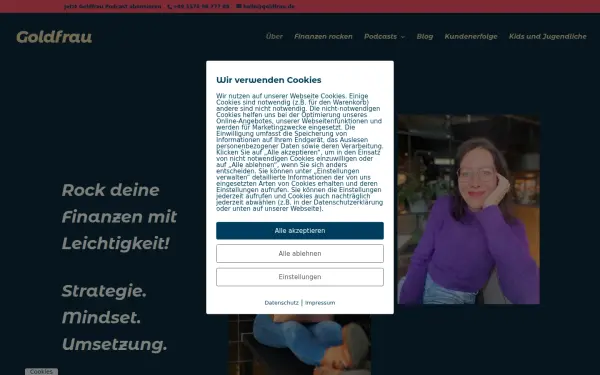600x375 pixels.
Task: Open the Blog page
Action: (425, 36)
